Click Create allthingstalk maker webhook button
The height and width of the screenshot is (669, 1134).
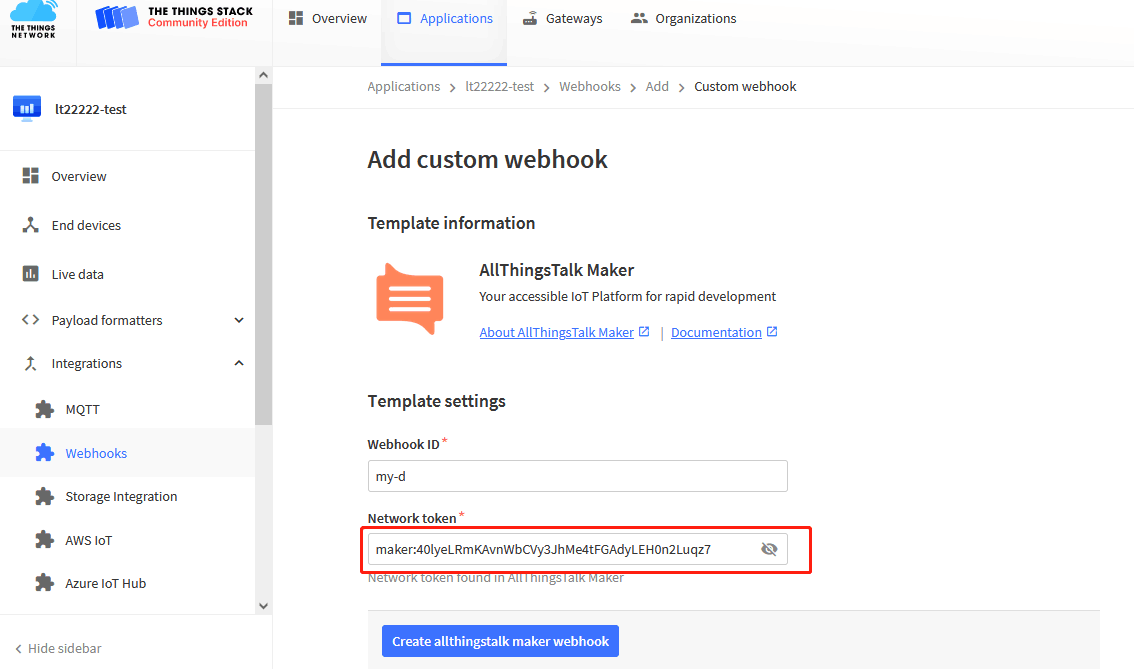coord(500,641)
